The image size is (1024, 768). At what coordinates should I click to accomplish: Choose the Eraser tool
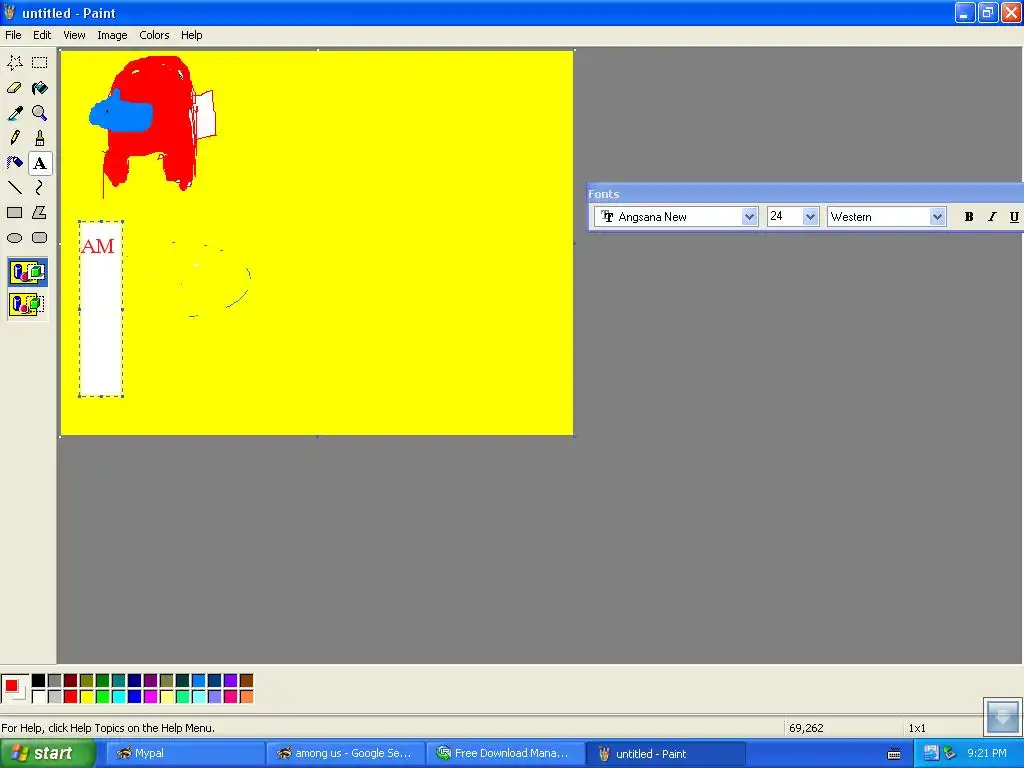(14, 88)
